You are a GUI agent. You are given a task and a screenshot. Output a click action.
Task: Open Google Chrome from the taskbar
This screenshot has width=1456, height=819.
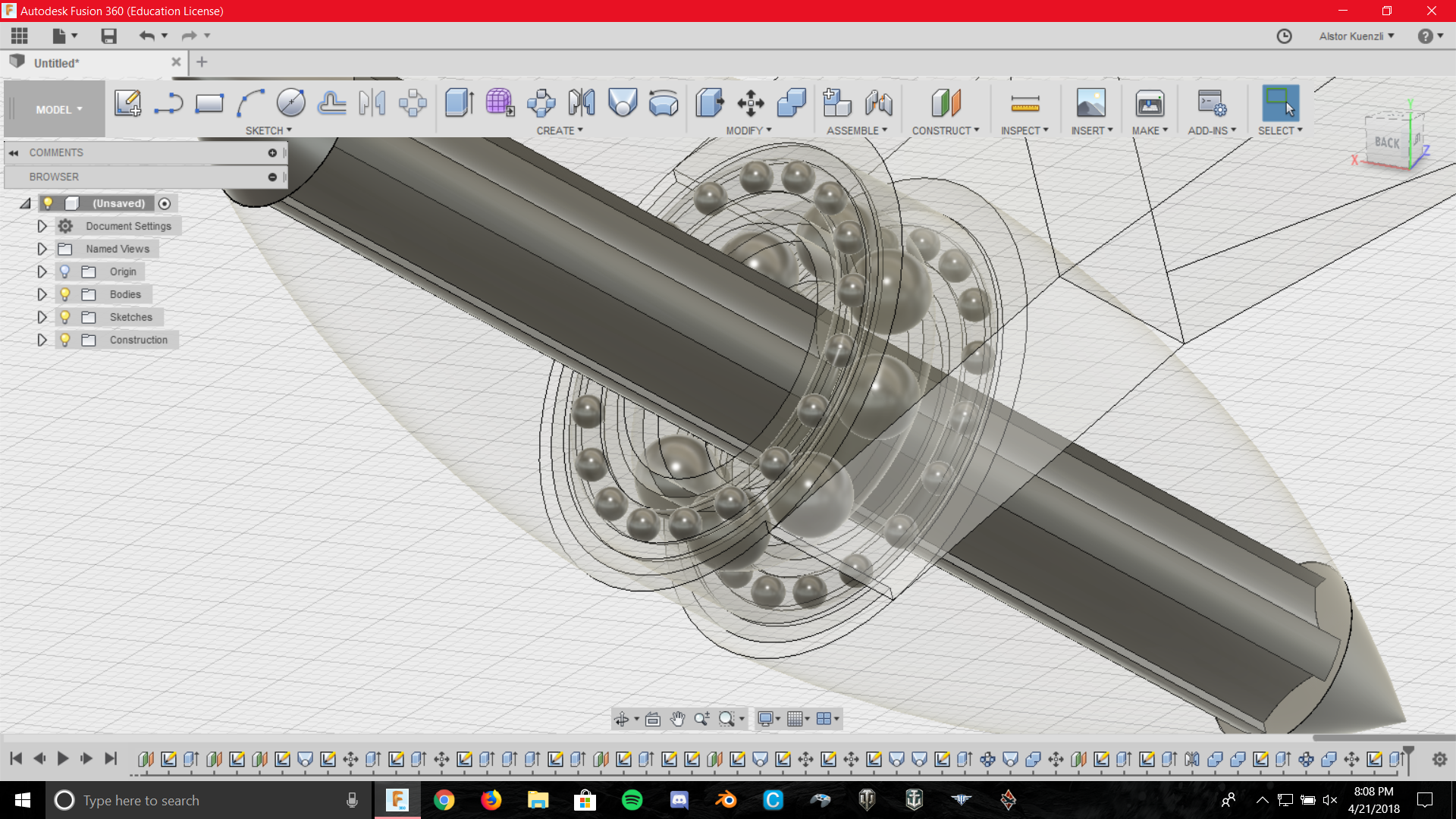(x=444, y=800)
